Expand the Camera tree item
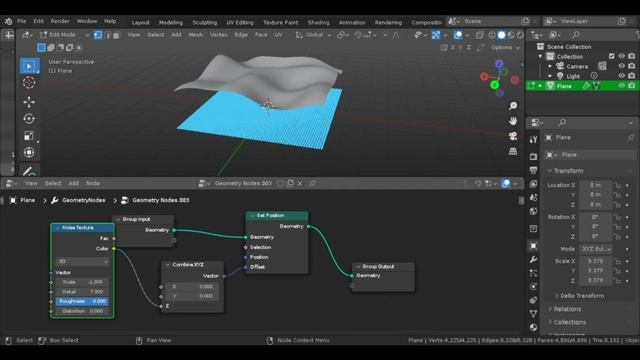This screenshot has width=640, height=360. click(x=550, y=66)
